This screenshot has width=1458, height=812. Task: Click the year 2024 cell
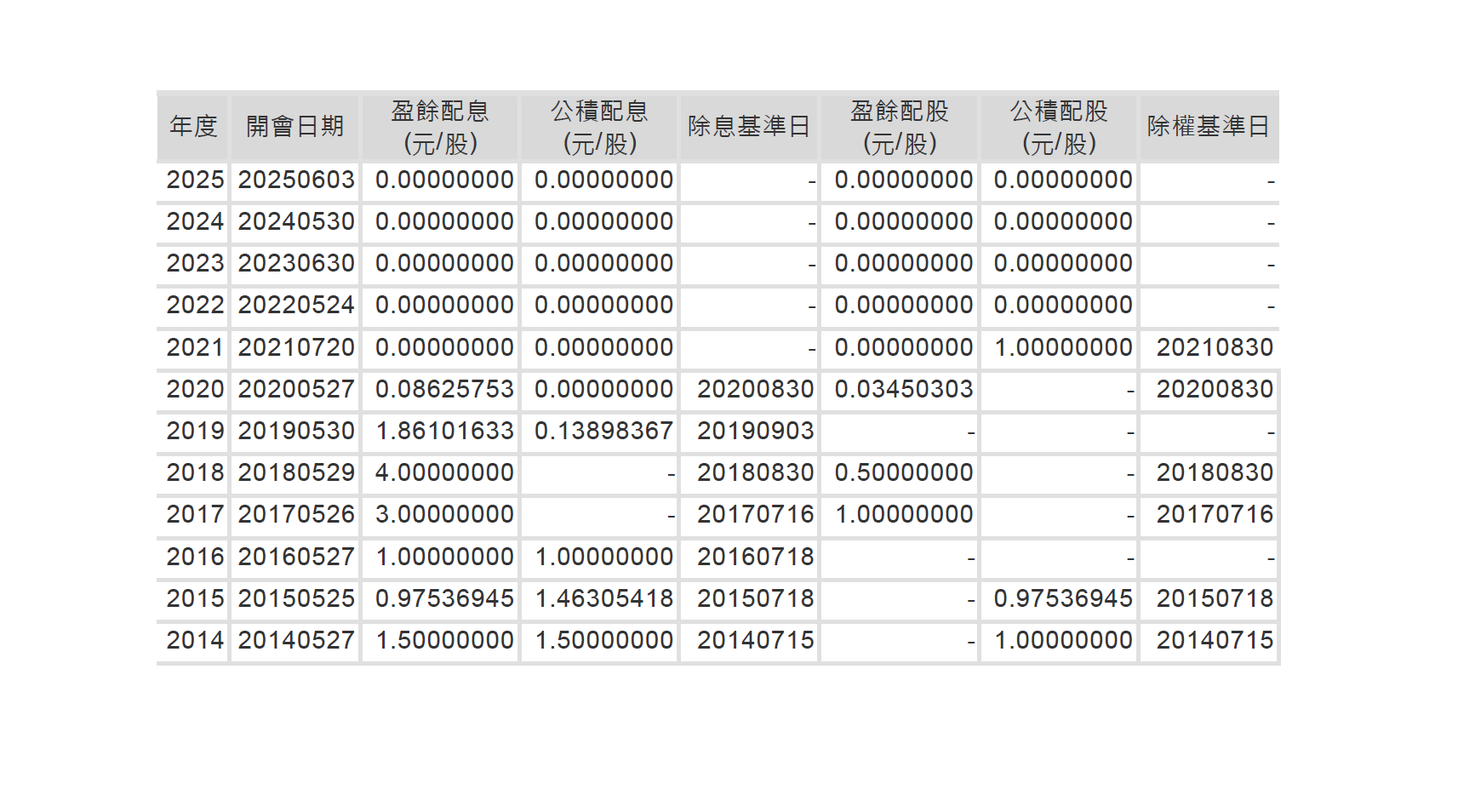coord(195,222)
